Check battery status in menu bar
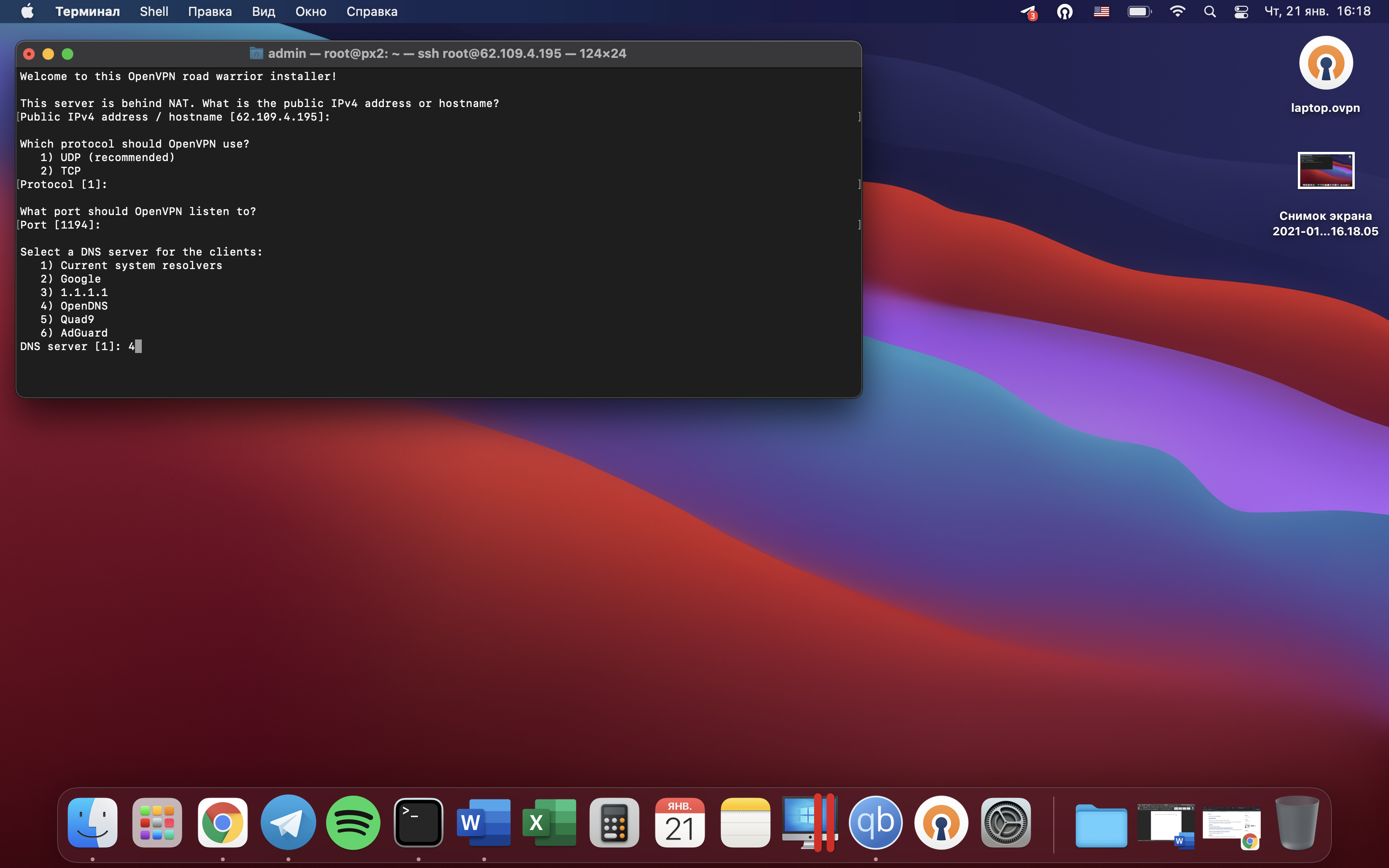The image size is (1389, 868). click(x=1139, y=12)
